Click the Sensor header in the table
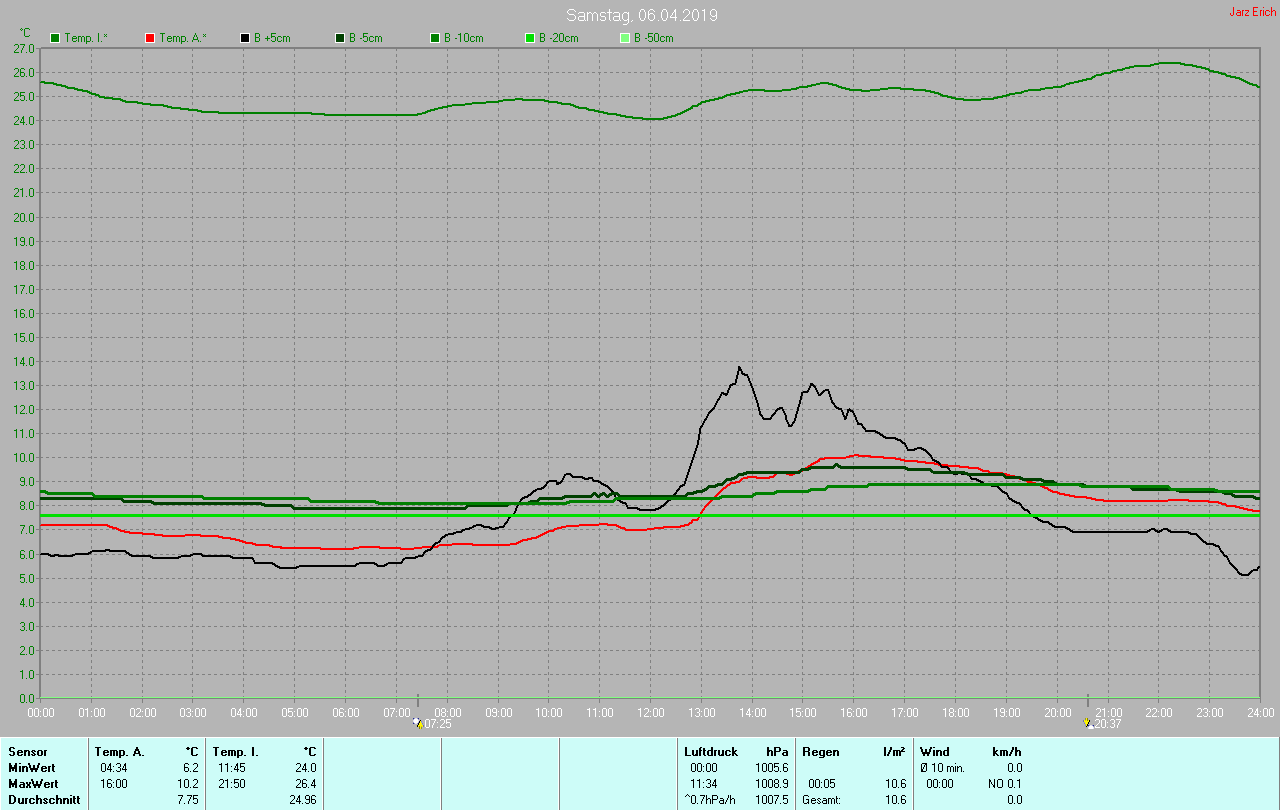The image size is (1280, 810). pos(26,752)
